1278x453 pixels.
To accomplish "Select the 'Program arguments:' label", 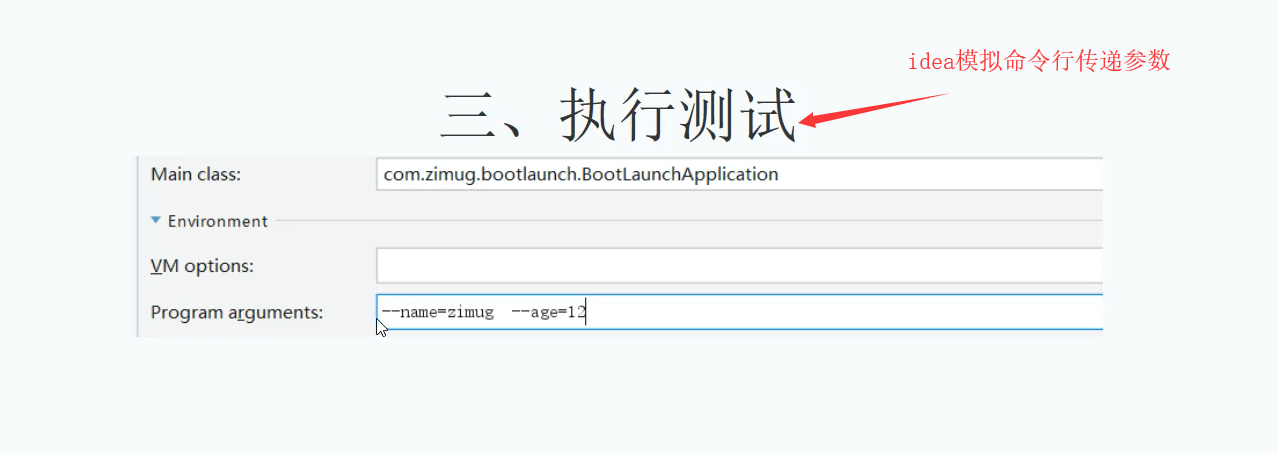I will [237, 312].
